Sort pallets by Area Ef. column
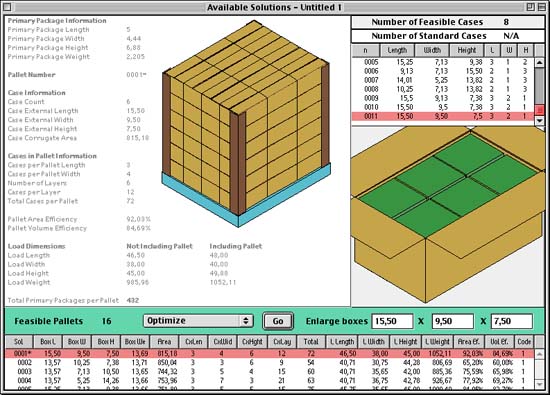This screenshot has height=395, width=550. (x=468, y=341)
